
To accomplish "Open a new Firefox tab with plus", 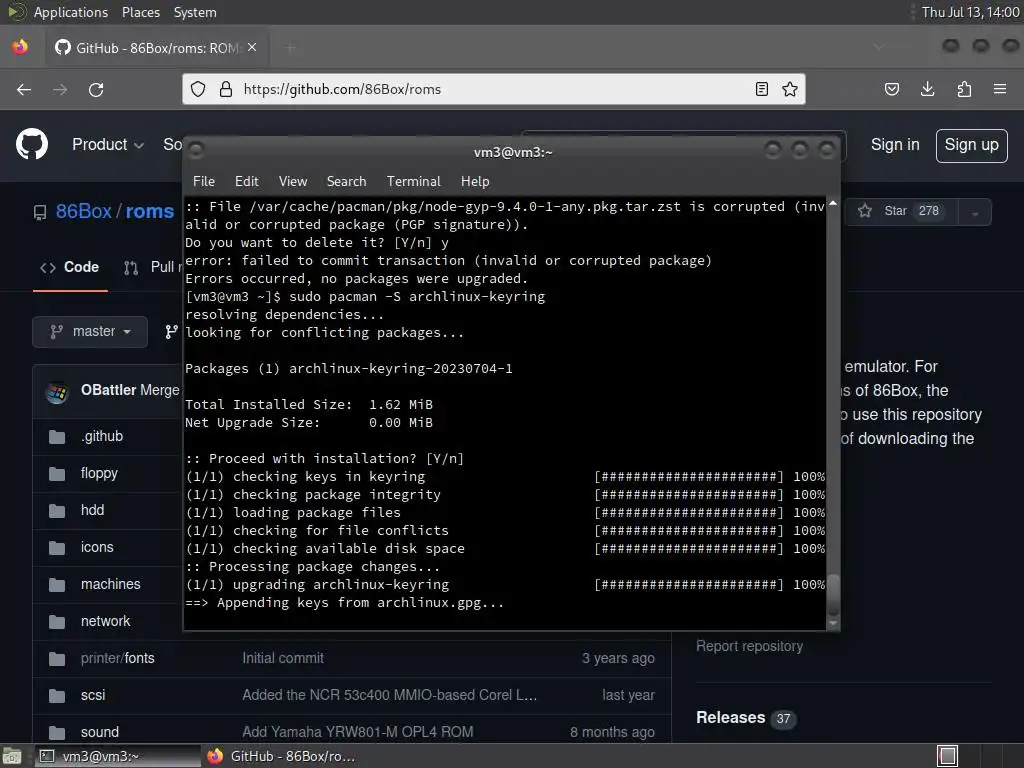I will (x=290, y=47).
